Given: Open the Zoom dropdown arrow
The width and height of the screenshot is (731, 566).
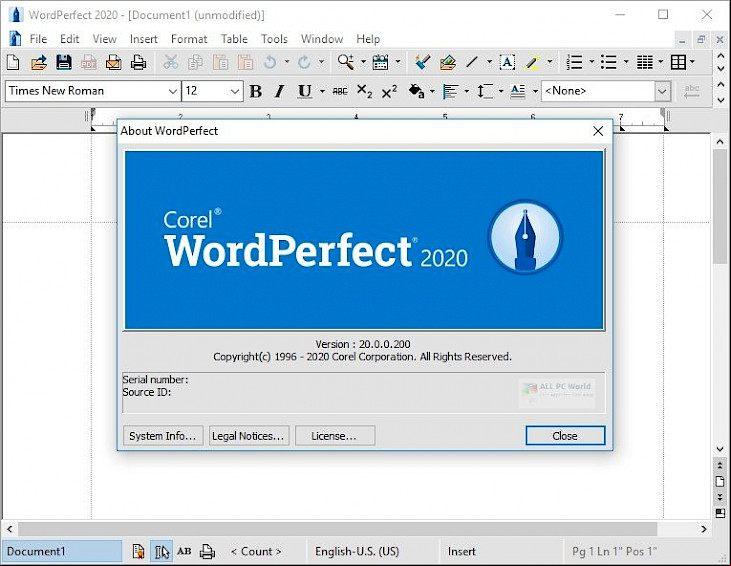Looking at the screenshot, I should 363,62.
